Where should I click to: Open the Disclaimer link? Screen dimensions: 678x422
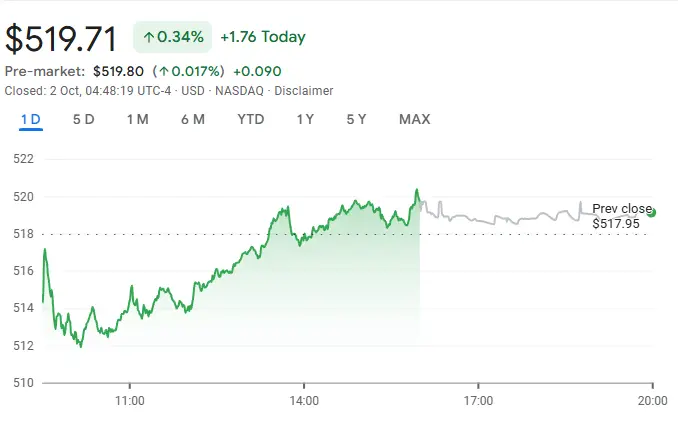pyautogui.click(x=305, y=91)
